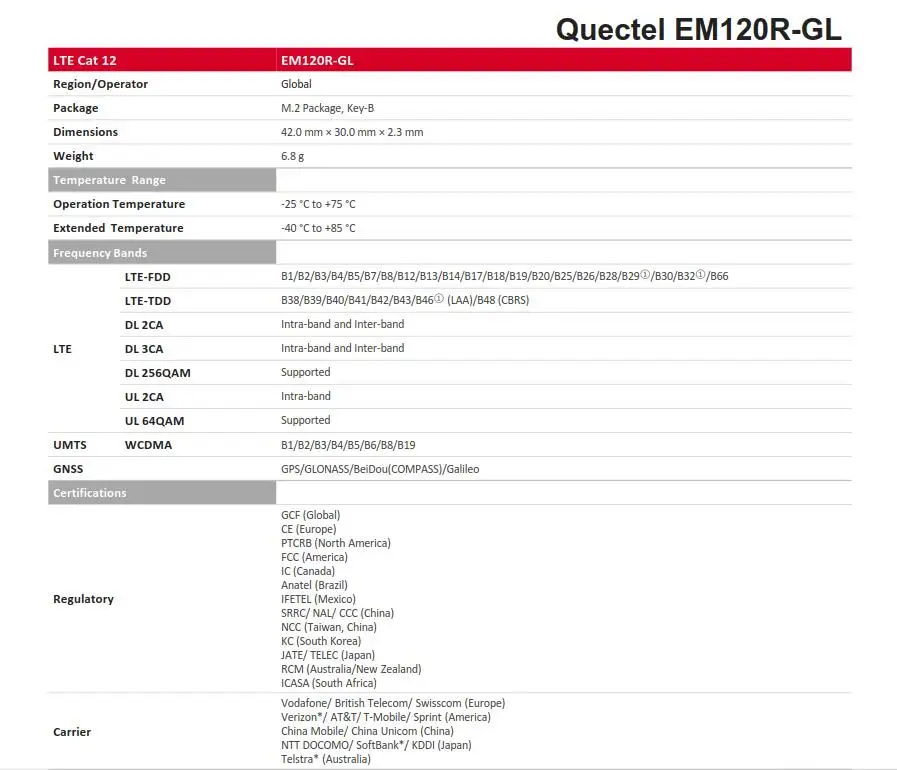Select the M.2 Package, Key-B value

[327, 108]
